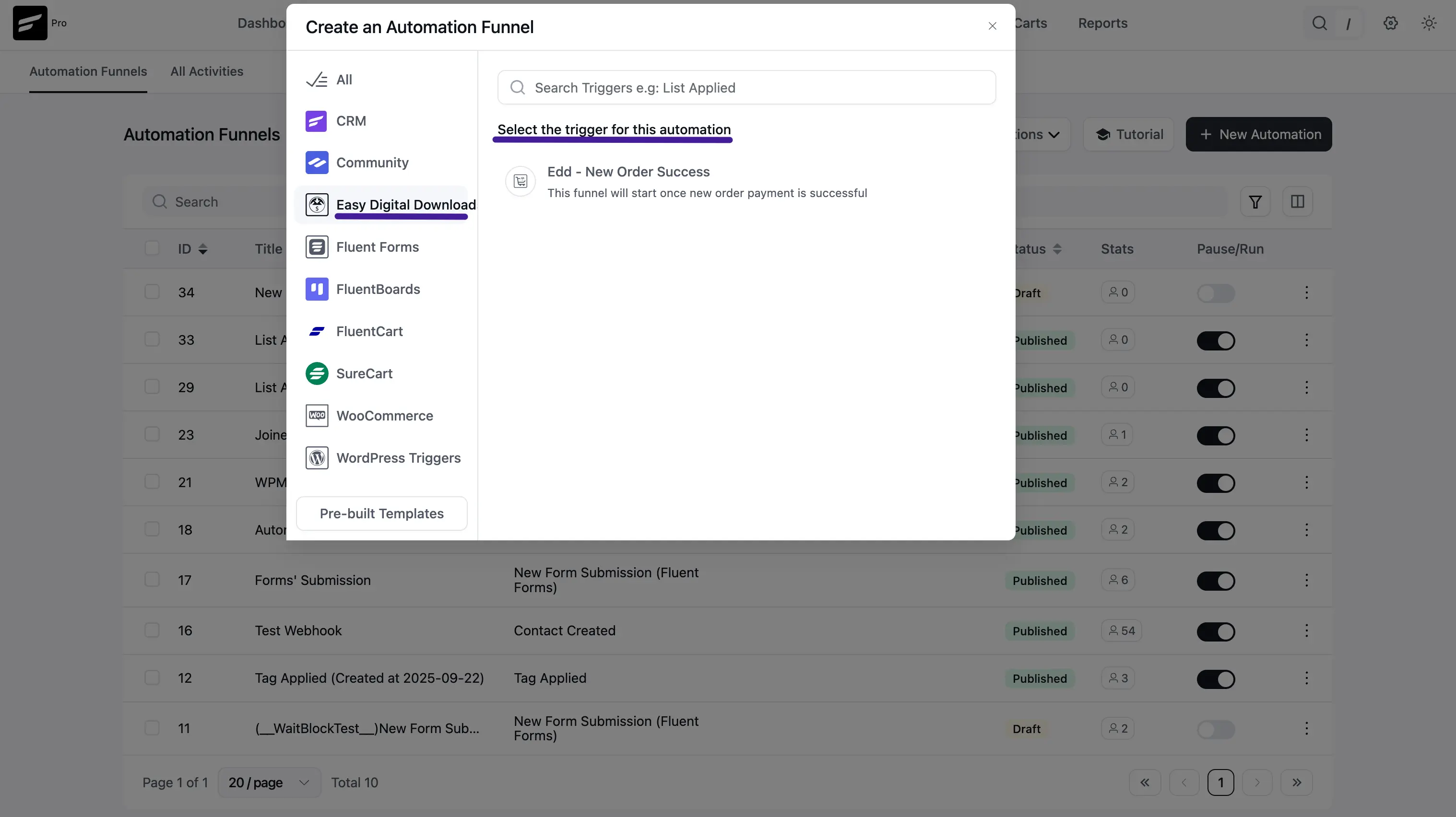Switch to the Automation Funnels tab
Image resolution: width=1456 pixels, height=817 pixels.
(88, 72)
